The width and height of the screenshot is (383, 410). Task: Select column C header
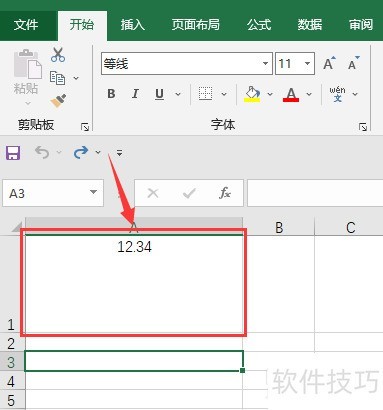tap(349, 227)
